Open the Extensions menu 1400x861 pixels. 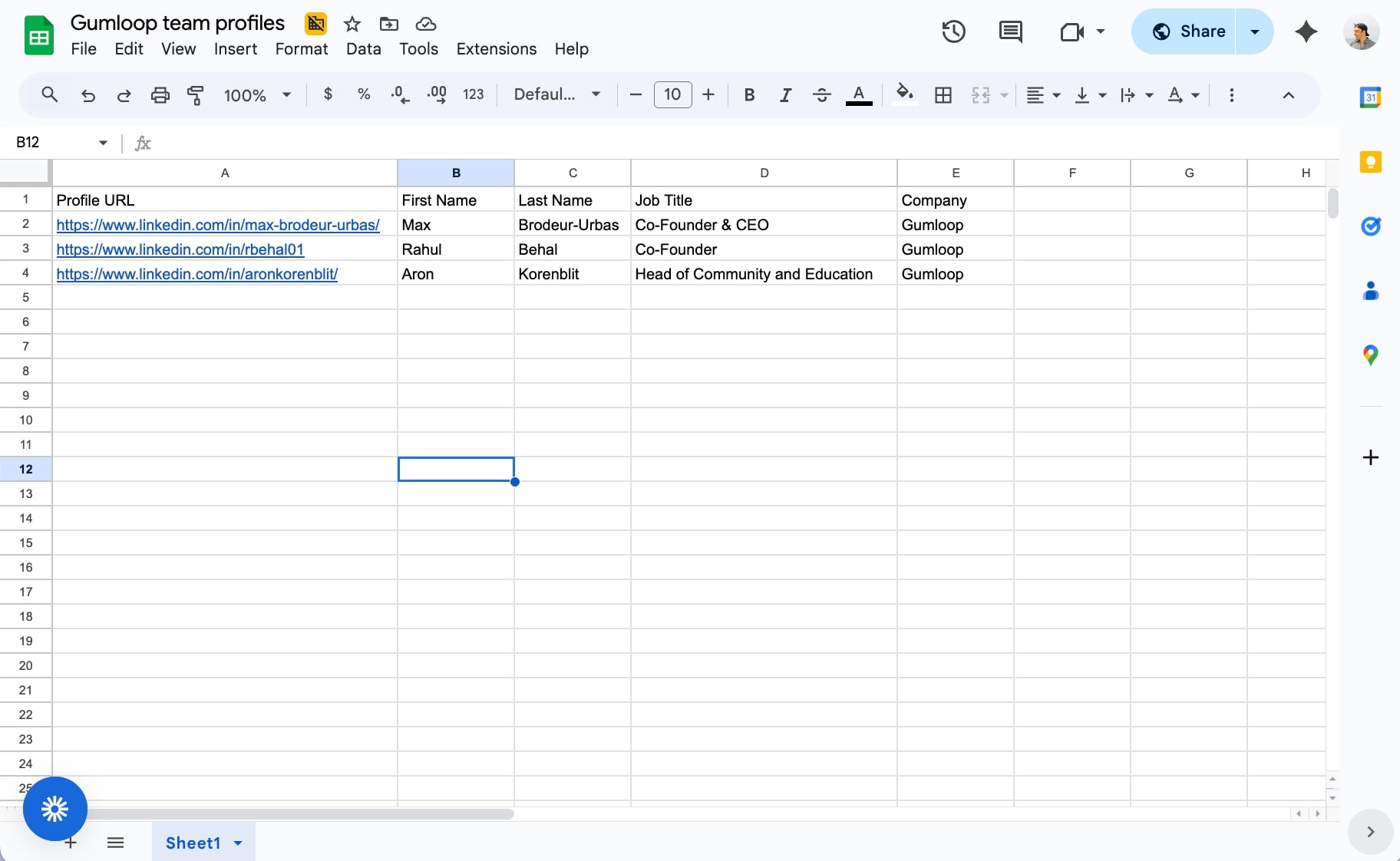(496, 48)
